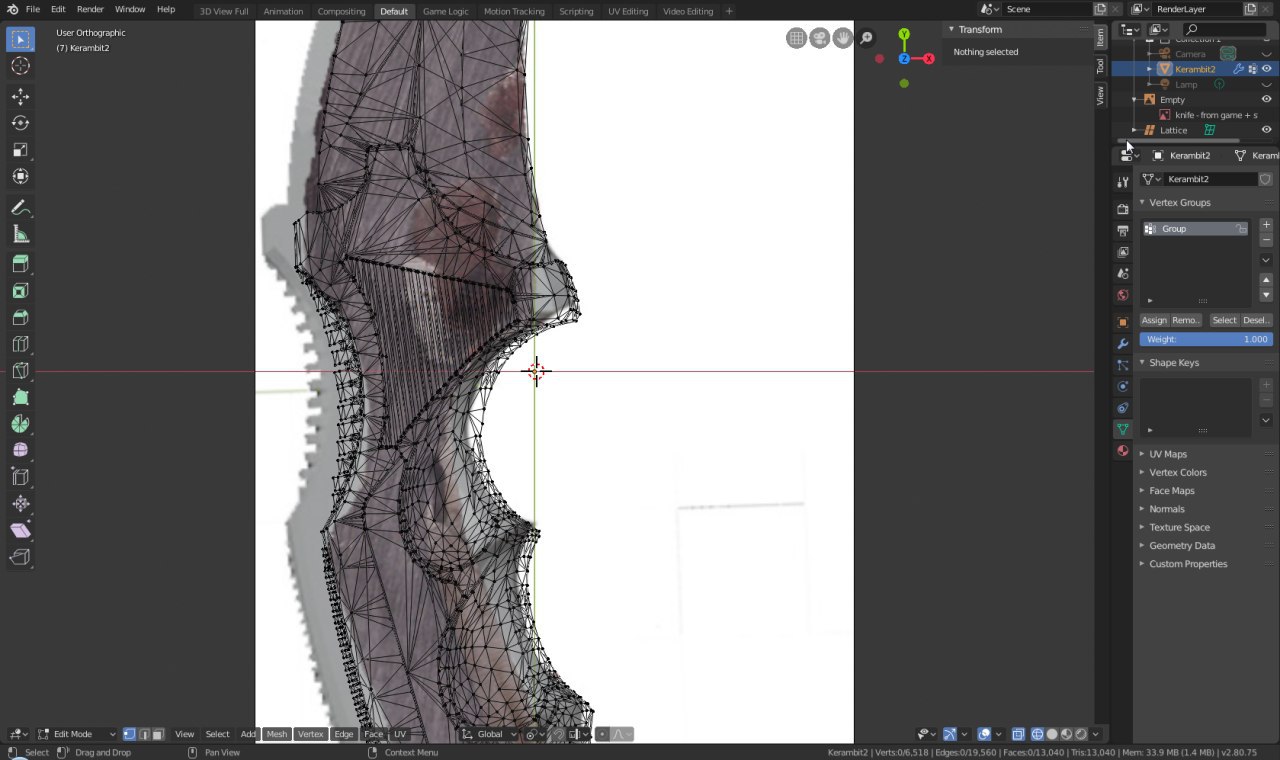Viewport: 1280px width, 760px height.
Task: Open the Object properties tab
Action: (x=1123, y=322)
